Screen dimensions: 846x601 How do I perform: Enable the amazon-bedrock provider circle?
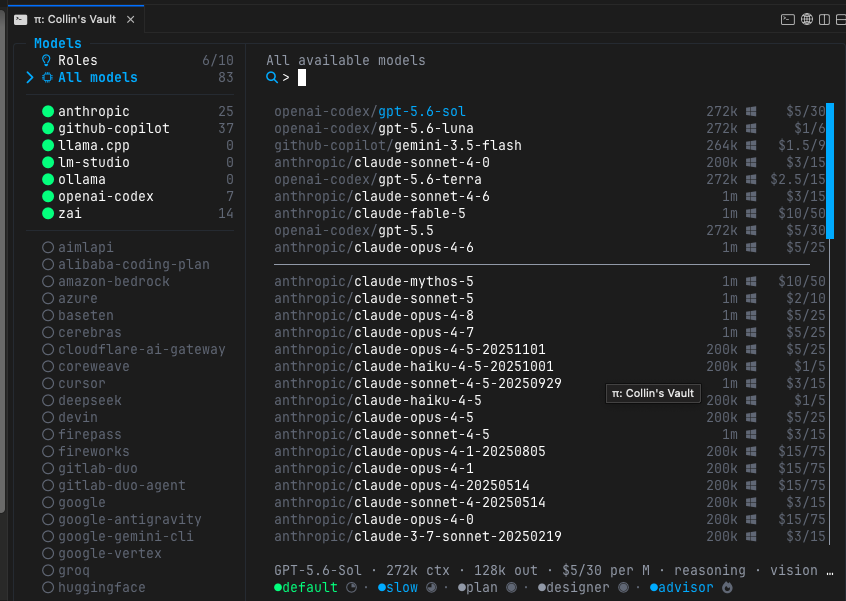(x=48, y=282)
